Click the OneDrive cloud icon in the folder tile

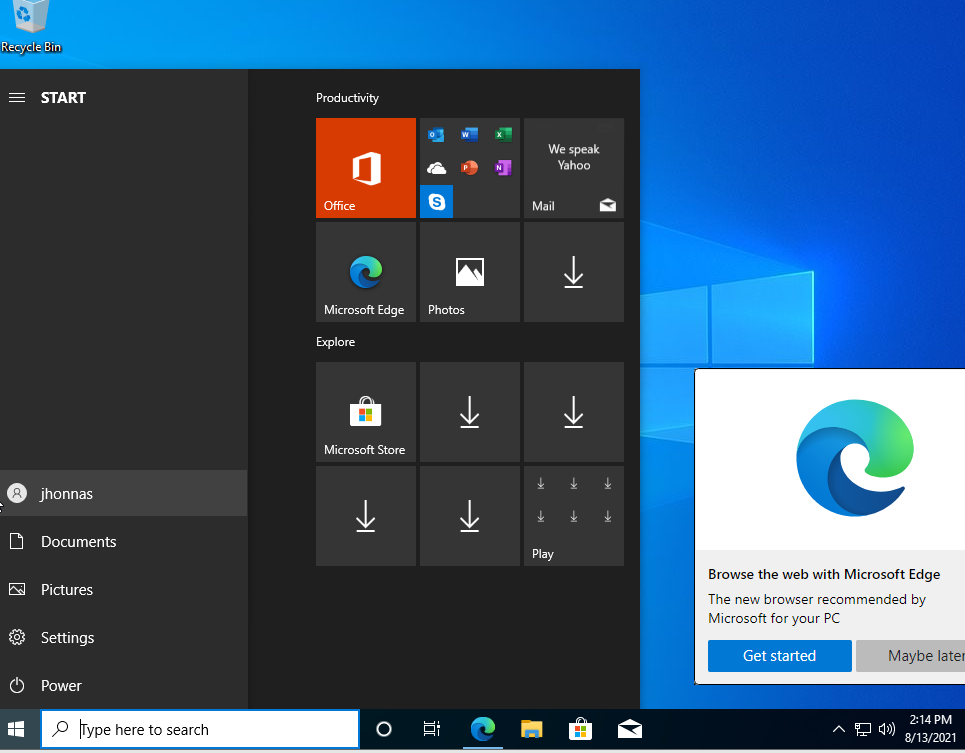pyautogui.click(x=436, y=168)
